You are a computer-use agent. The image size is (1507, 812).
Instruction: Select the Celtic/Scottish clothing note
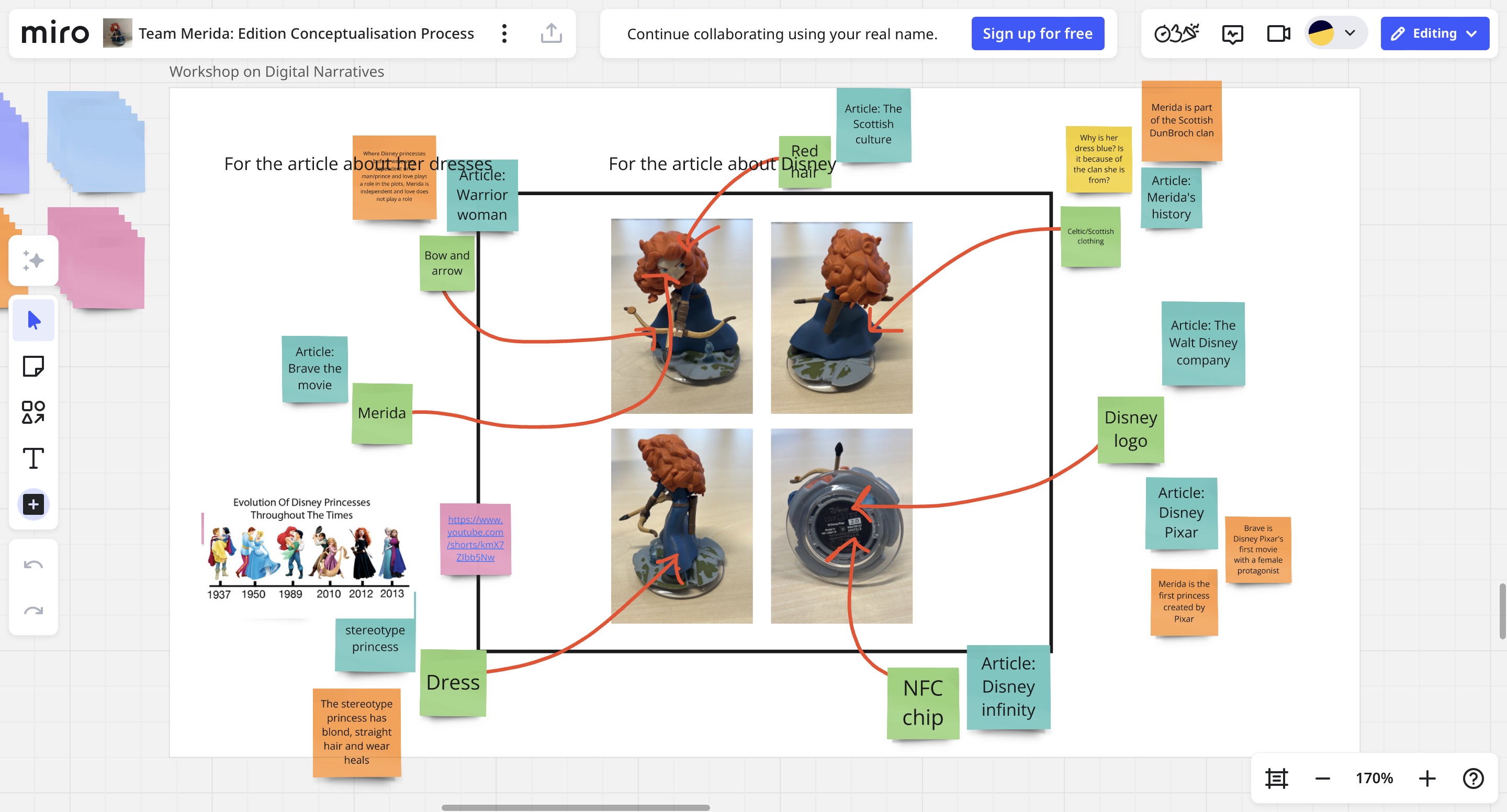(x=1090, y=236)
